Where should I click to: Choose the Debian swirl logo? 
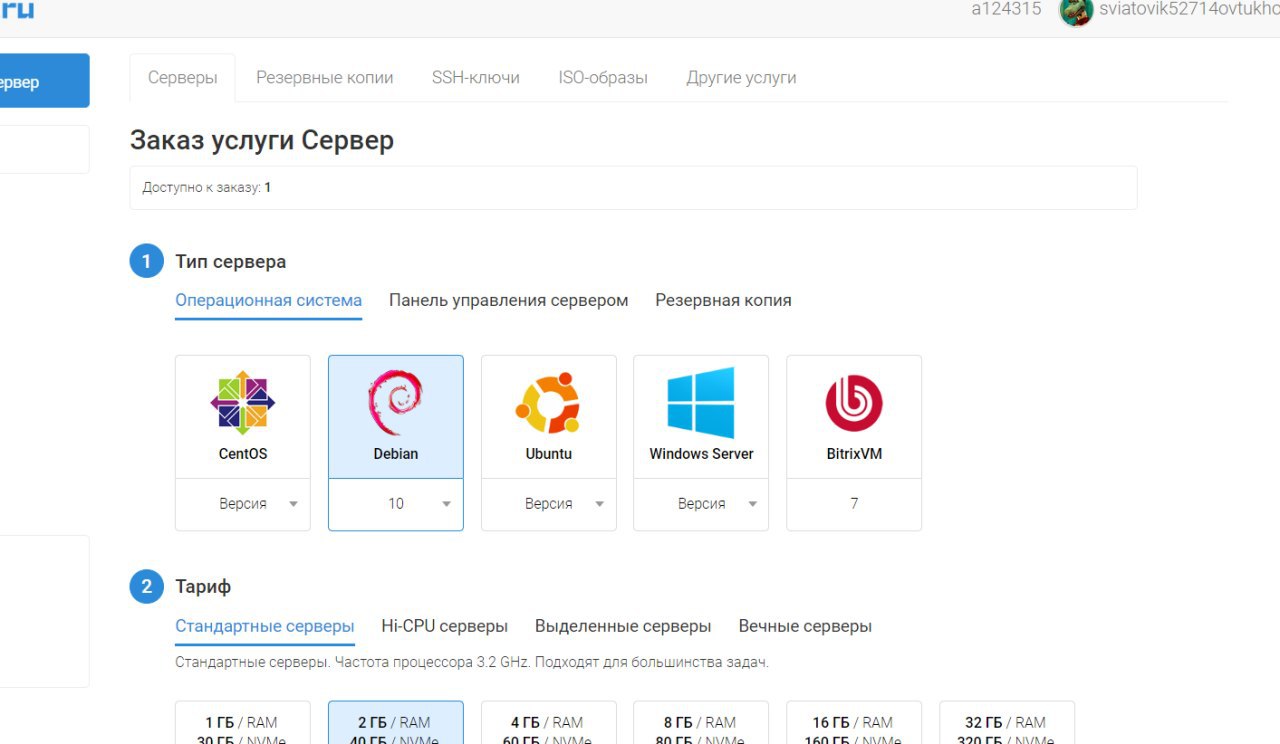396,403
